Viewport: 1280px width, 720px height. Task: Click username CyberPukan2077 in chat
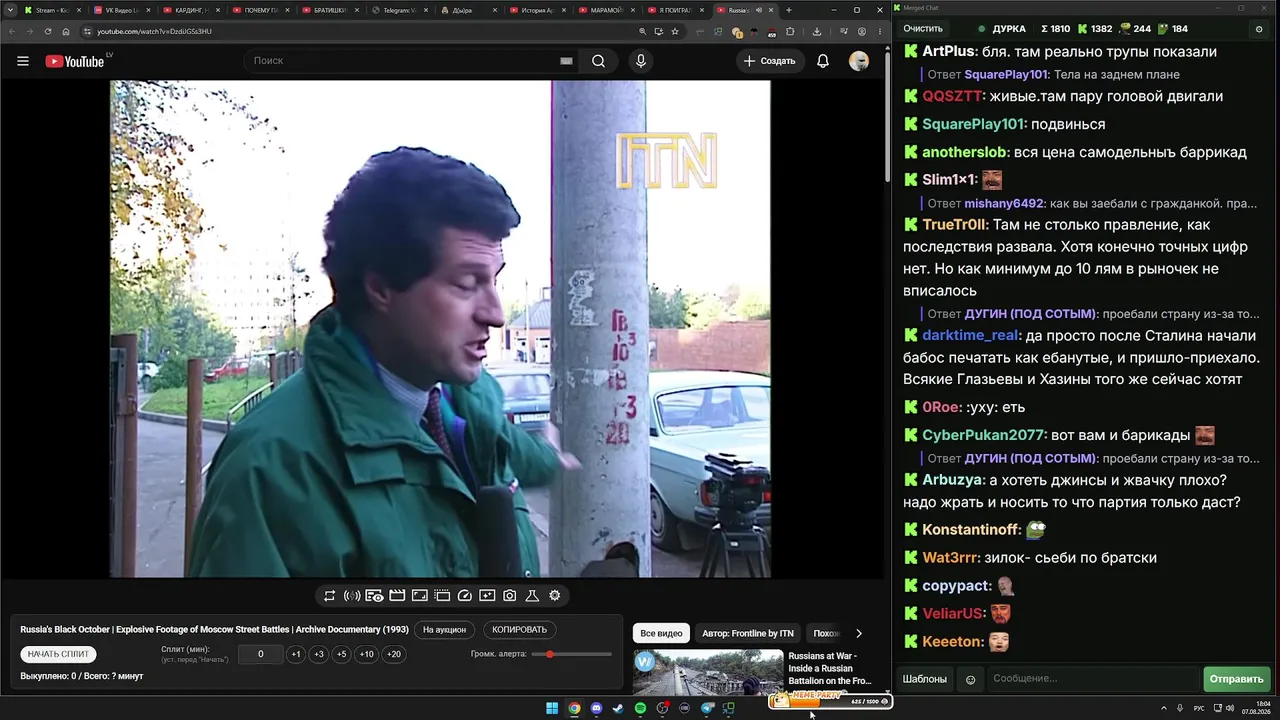[983, 435]
